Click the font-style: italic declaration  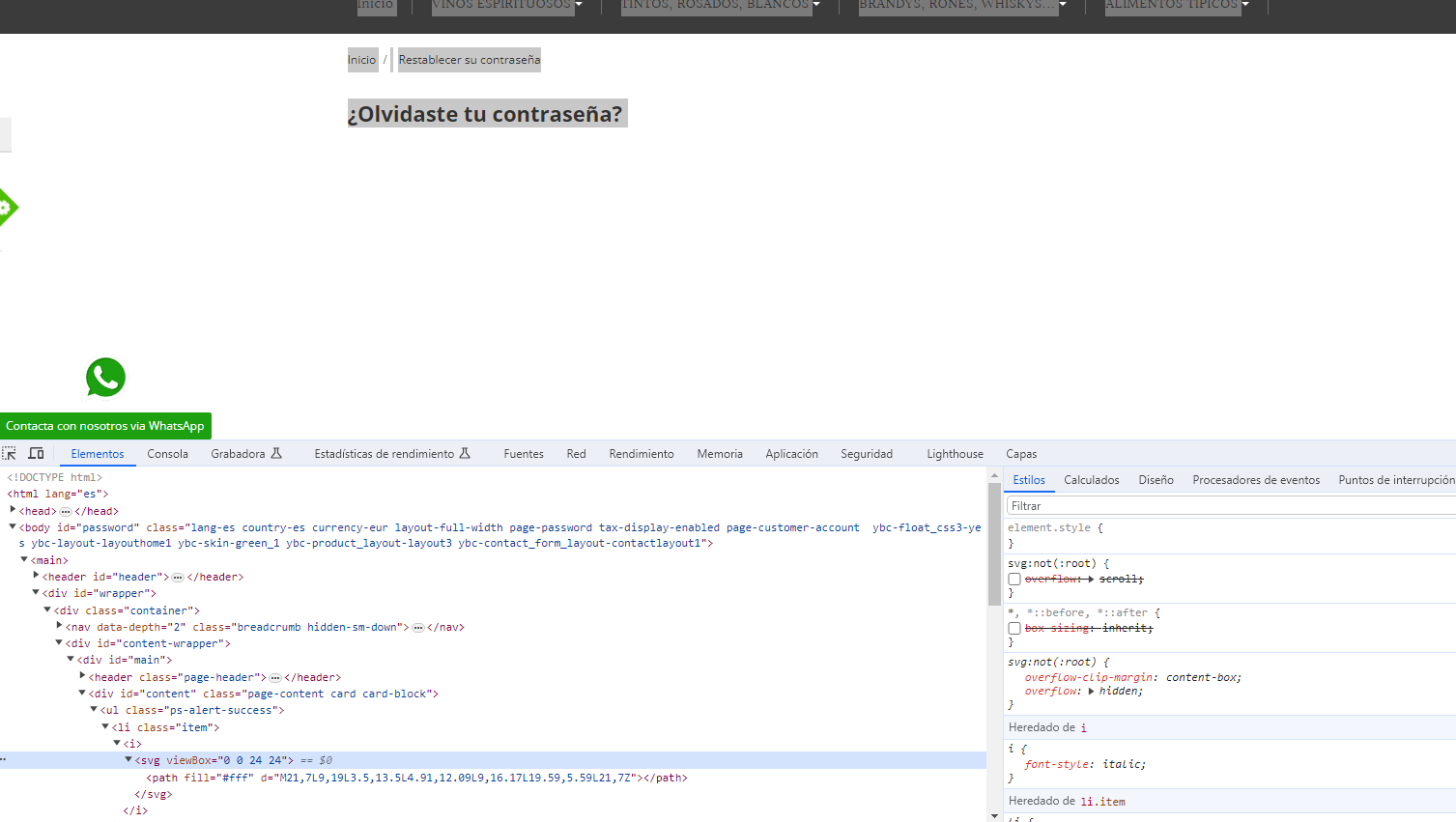1085,764
